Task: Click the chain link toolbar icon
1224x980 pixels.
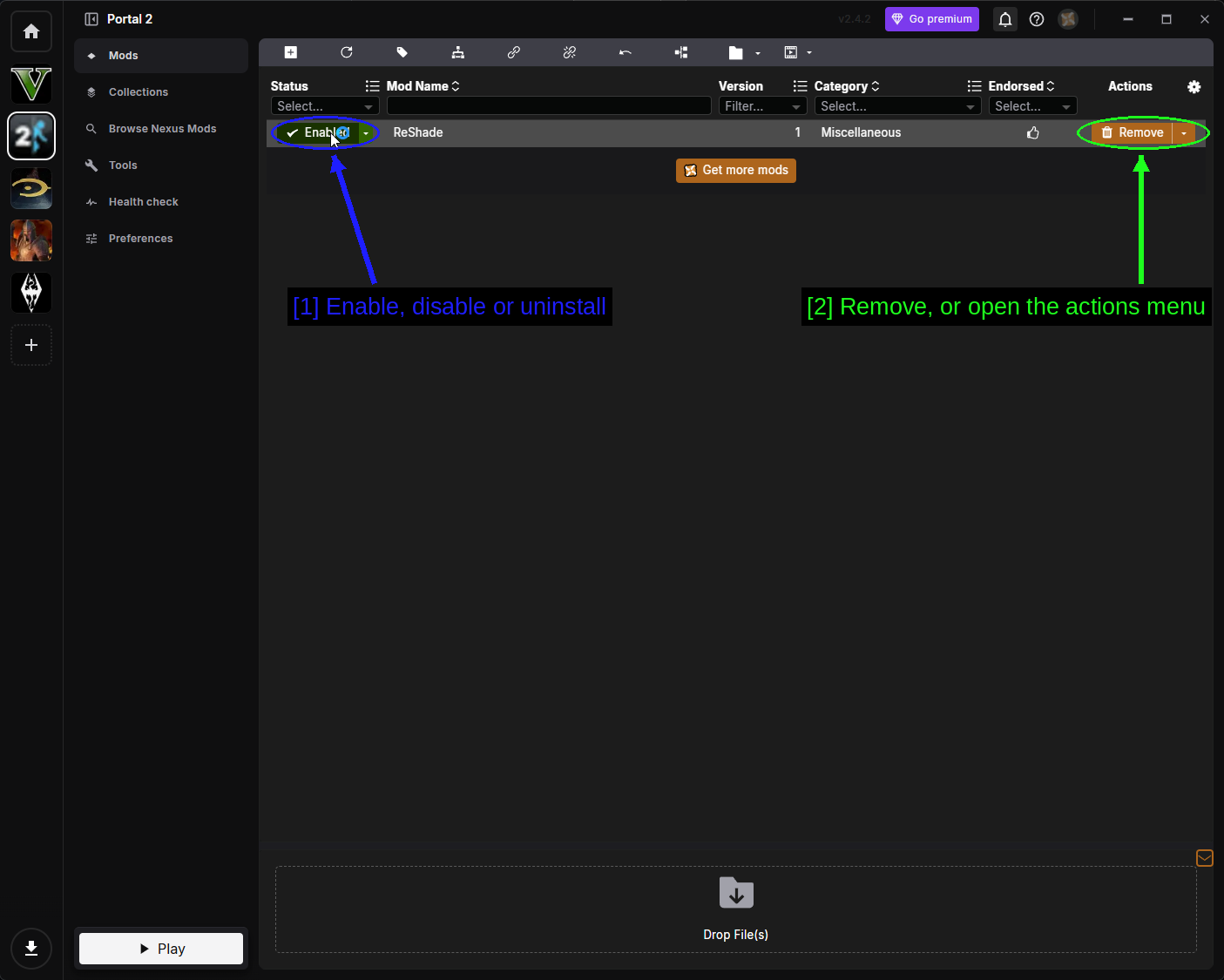Action: click(514, 53)
